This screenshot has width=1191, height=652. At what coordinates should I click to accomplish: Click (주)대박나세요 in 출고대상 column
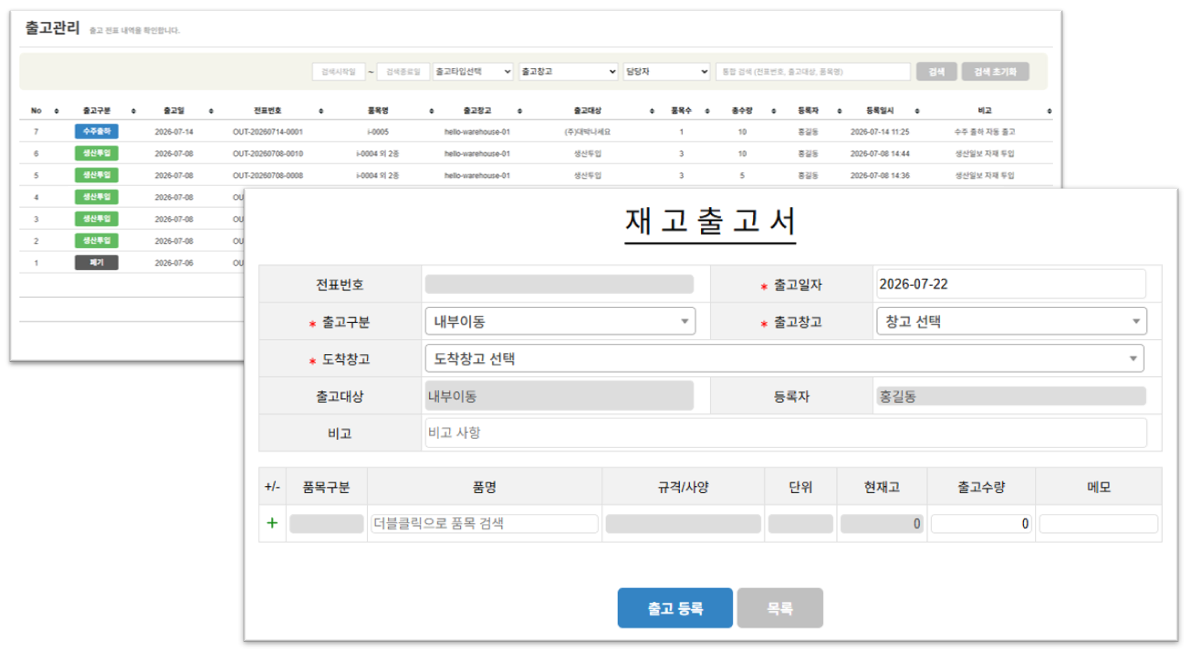(587, 131)
